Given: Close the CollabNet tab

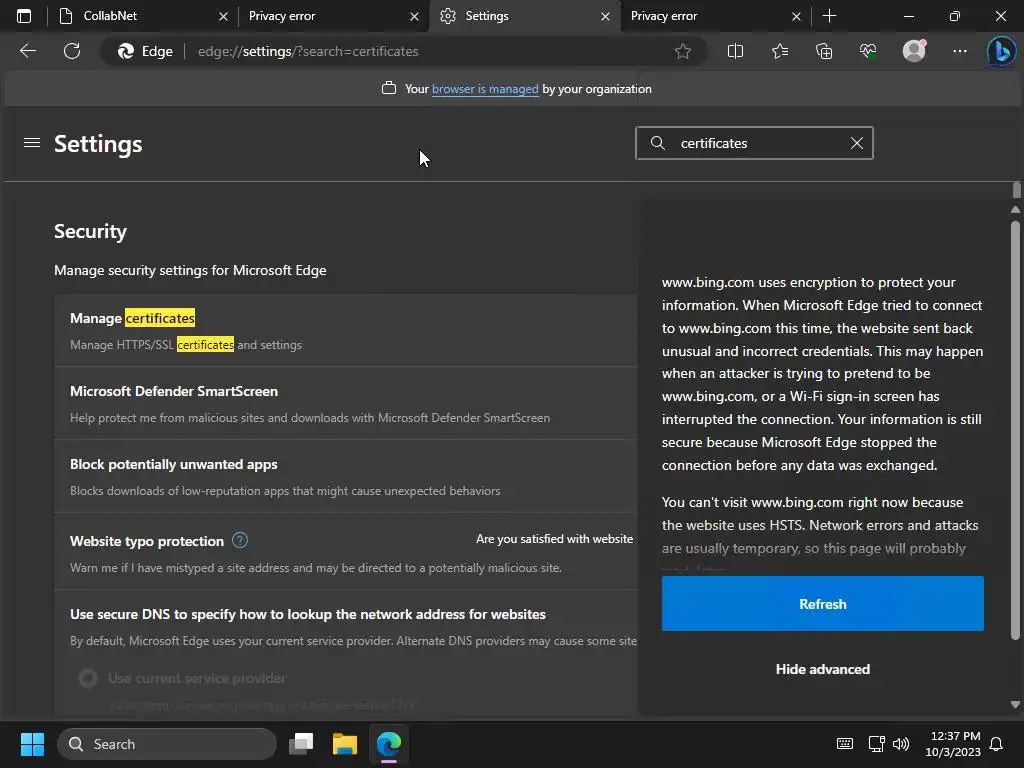Looking at the screenshot, I should pyautogui.click(x=223, y=16).
